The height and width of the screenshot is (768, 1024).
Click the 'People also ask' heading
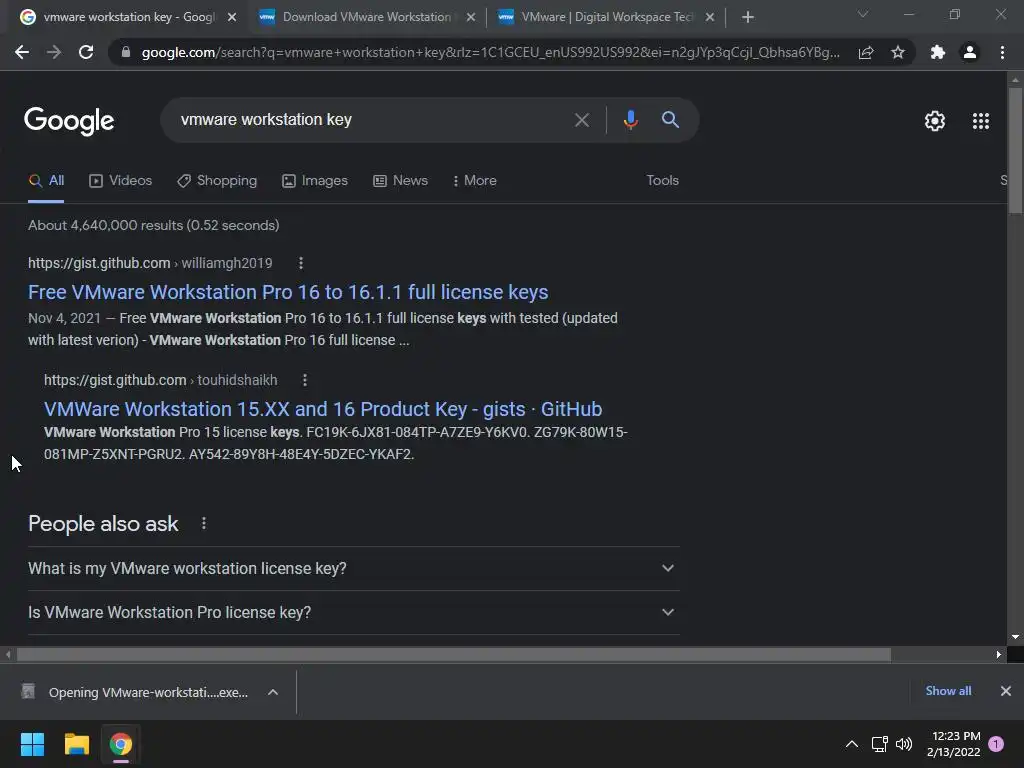(x=103, y=524)
